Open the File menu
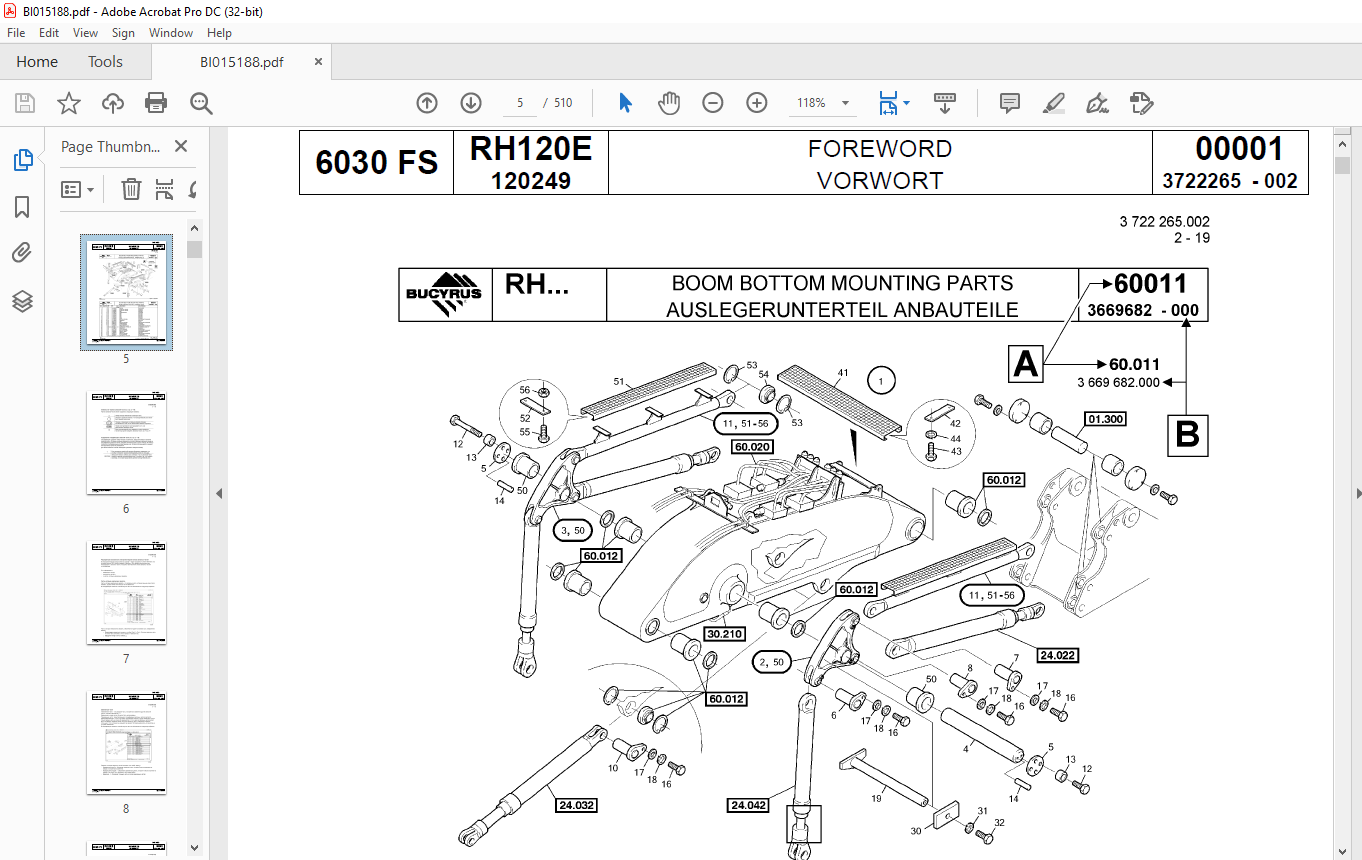 [16, 33]
